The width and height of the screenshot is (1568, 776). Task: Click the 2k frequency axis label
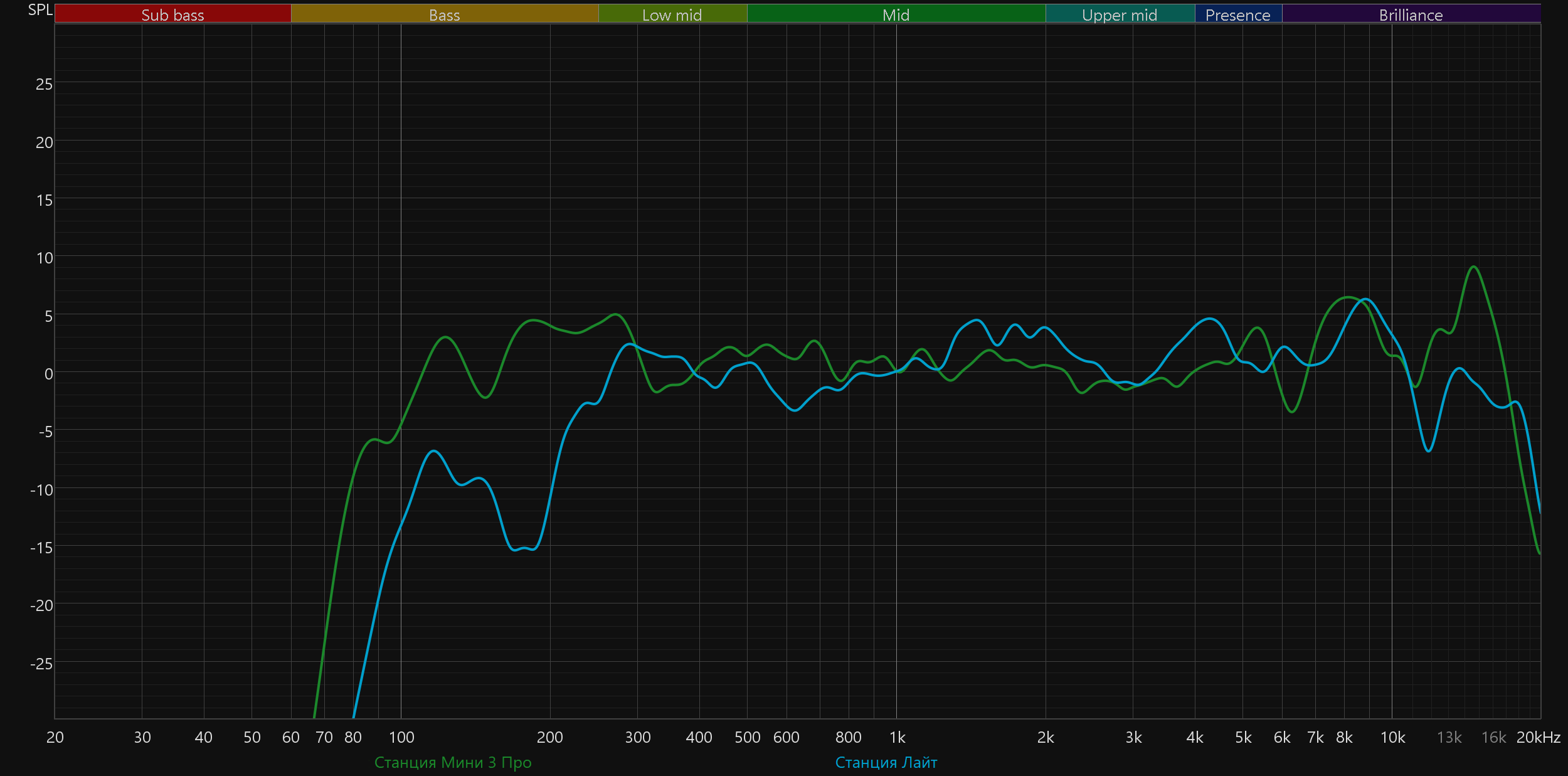1046,737
